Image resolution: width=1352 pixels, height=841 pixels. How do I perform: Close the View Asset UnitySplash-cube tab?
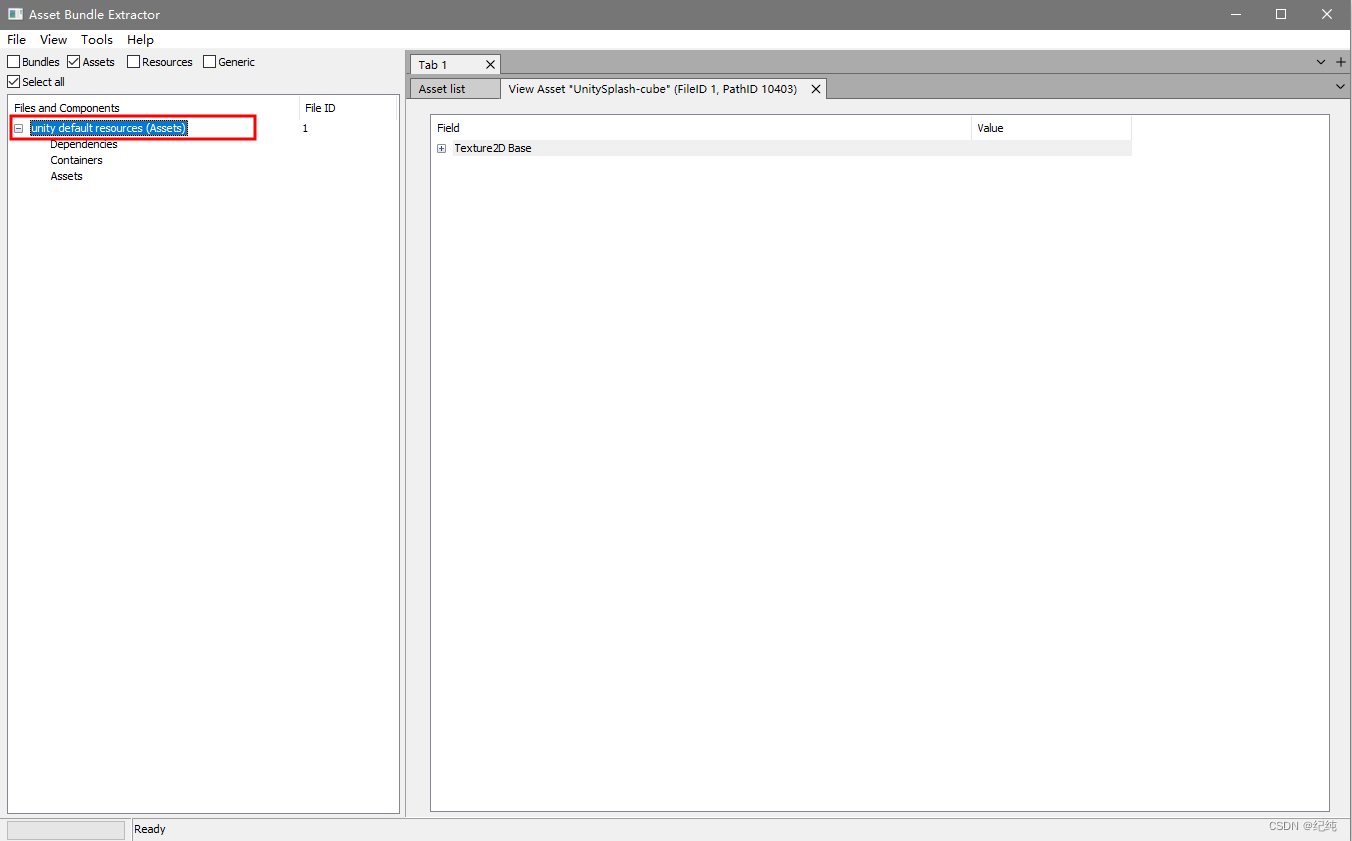[816, 89]
